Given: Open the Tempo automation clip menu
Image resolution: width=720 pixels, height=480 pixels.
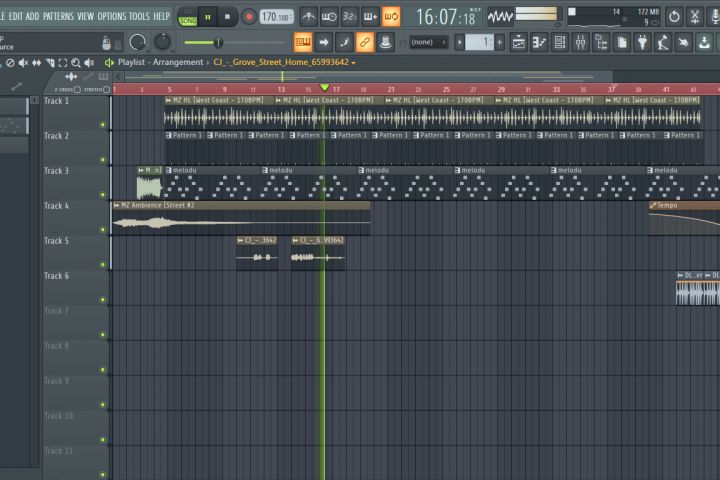Looking at the screenshot, I should [652, 205].
